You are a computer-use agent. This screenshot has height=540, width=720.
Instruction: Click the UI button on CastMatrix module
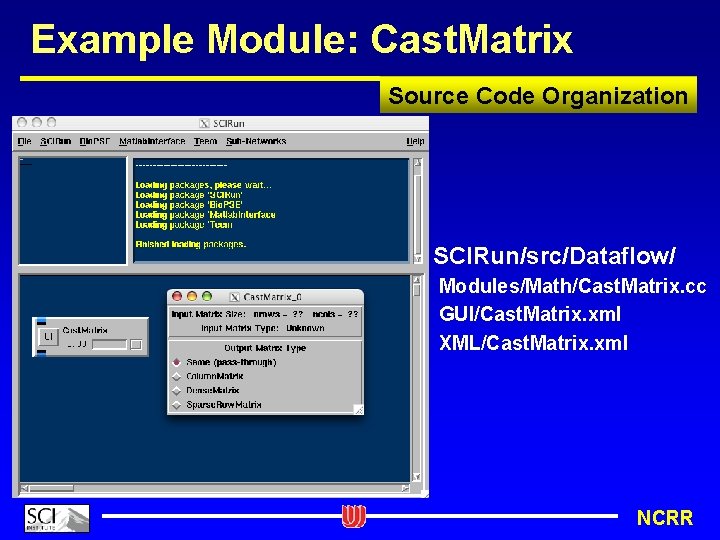pyautogui.click(x=48, y=337)
